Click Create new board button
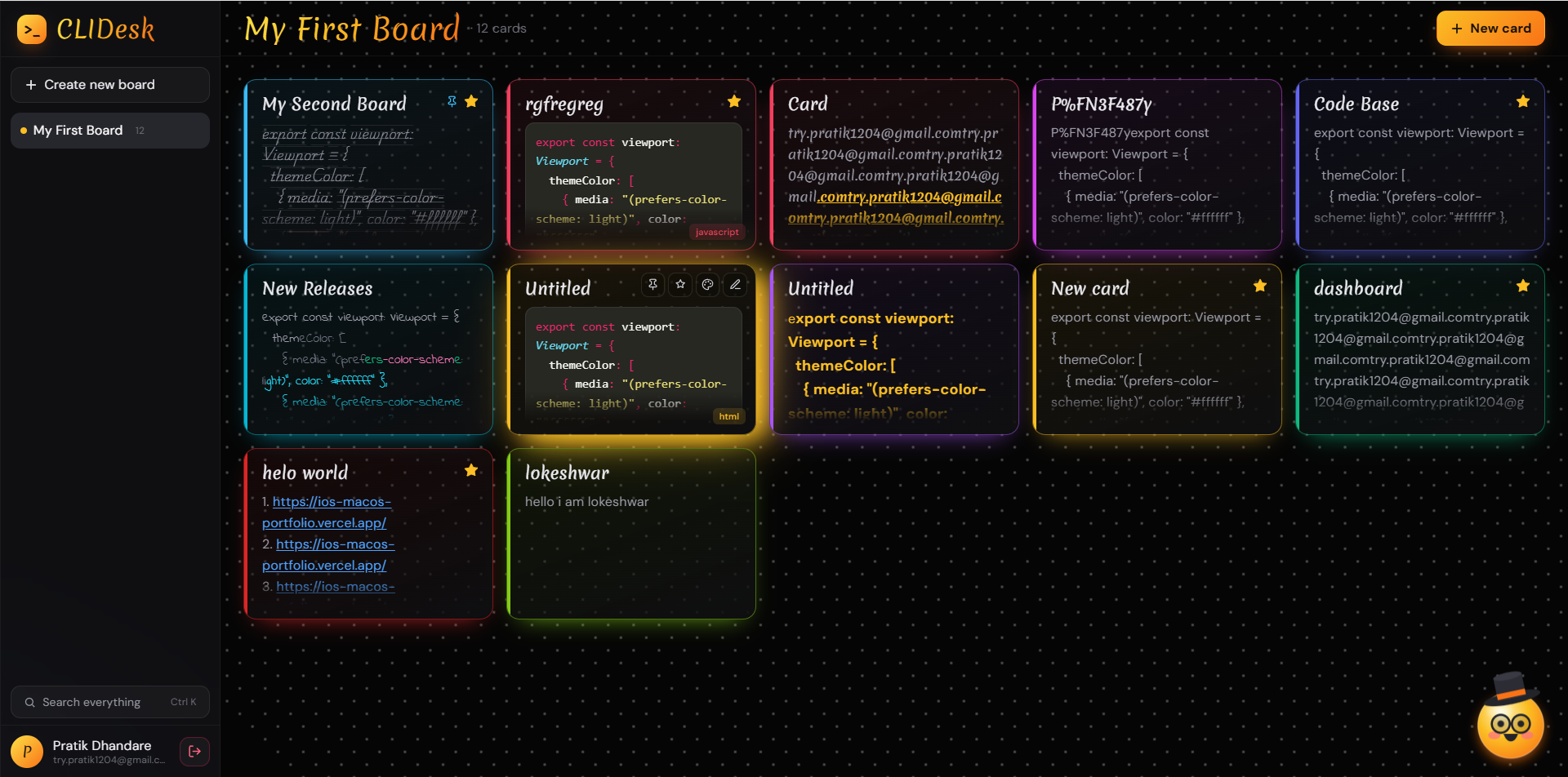Screen dimensions: 1568x777 point(110,85)
